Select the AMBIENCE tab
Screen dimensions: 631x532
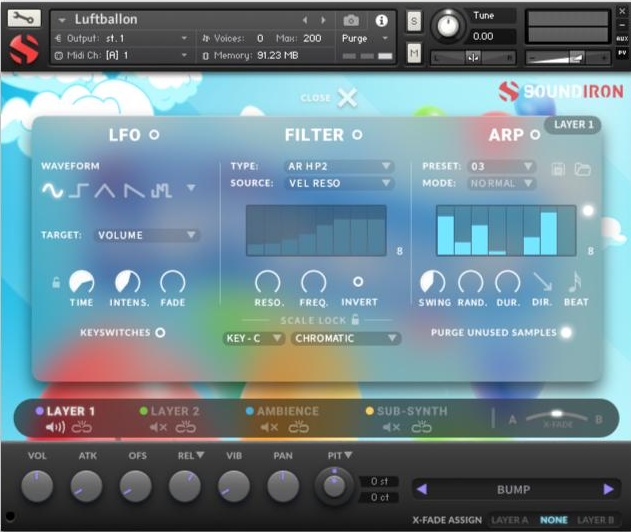[288, 411]
